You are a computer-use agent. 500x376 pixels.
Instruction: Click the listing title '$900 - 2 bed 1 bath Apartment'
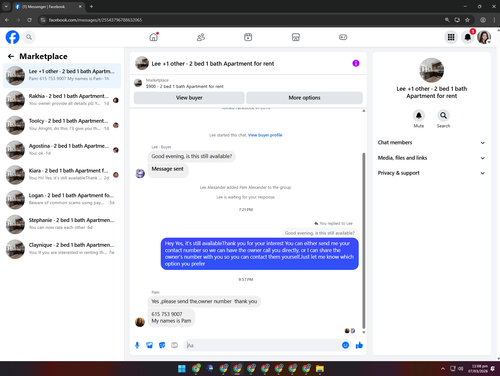coord(185,86)
